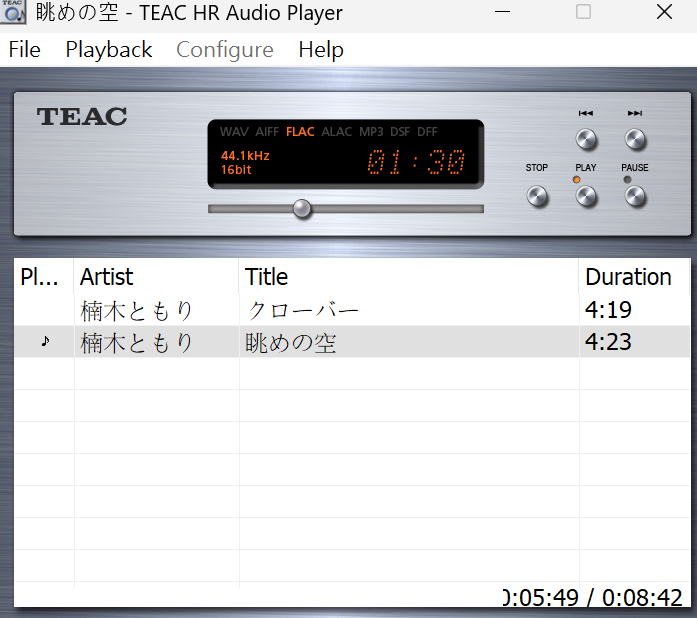Click the Pl... column header

[44, 277]
